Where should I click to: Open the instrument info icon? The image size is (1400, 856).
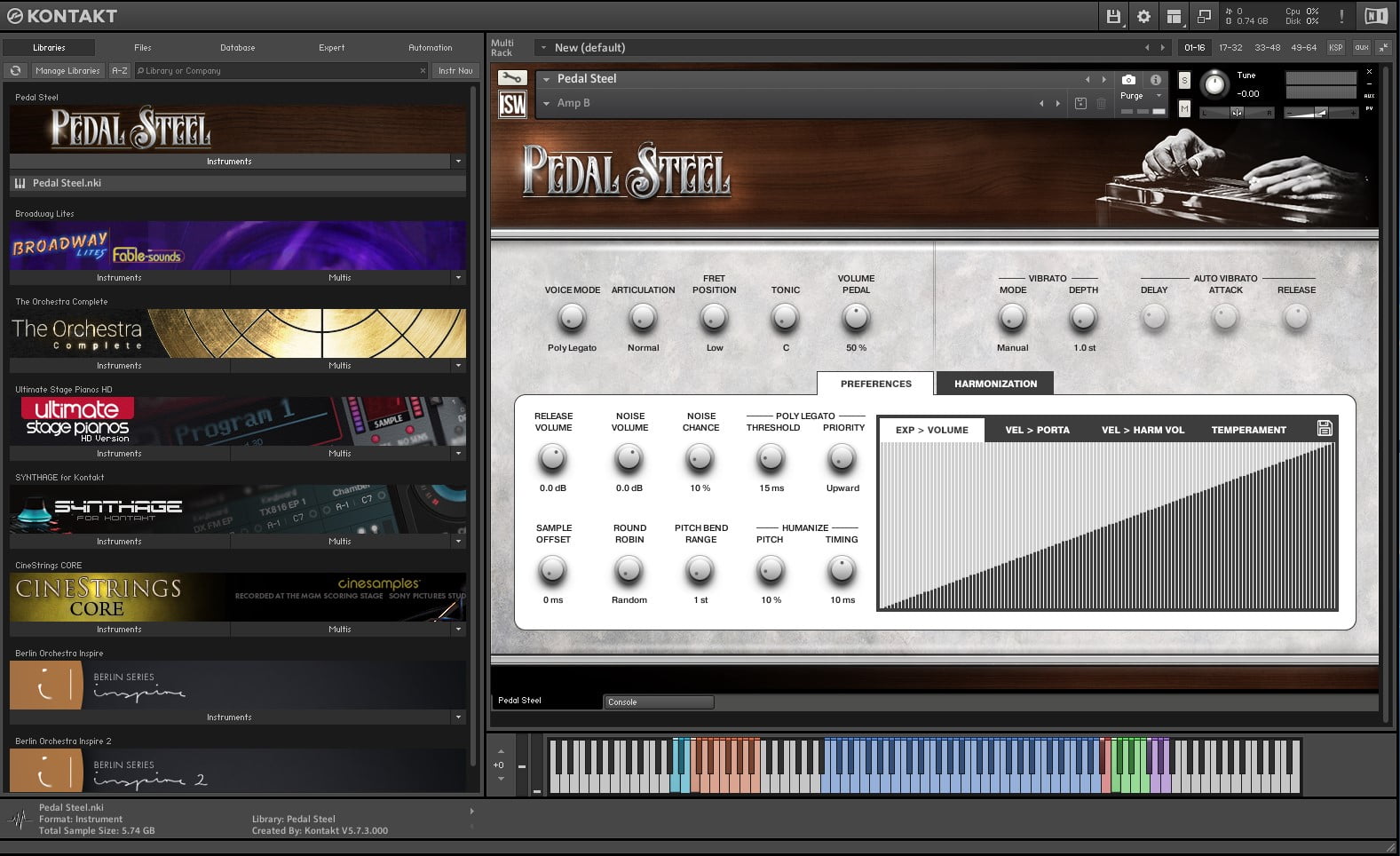click(x=1155, y=79)
